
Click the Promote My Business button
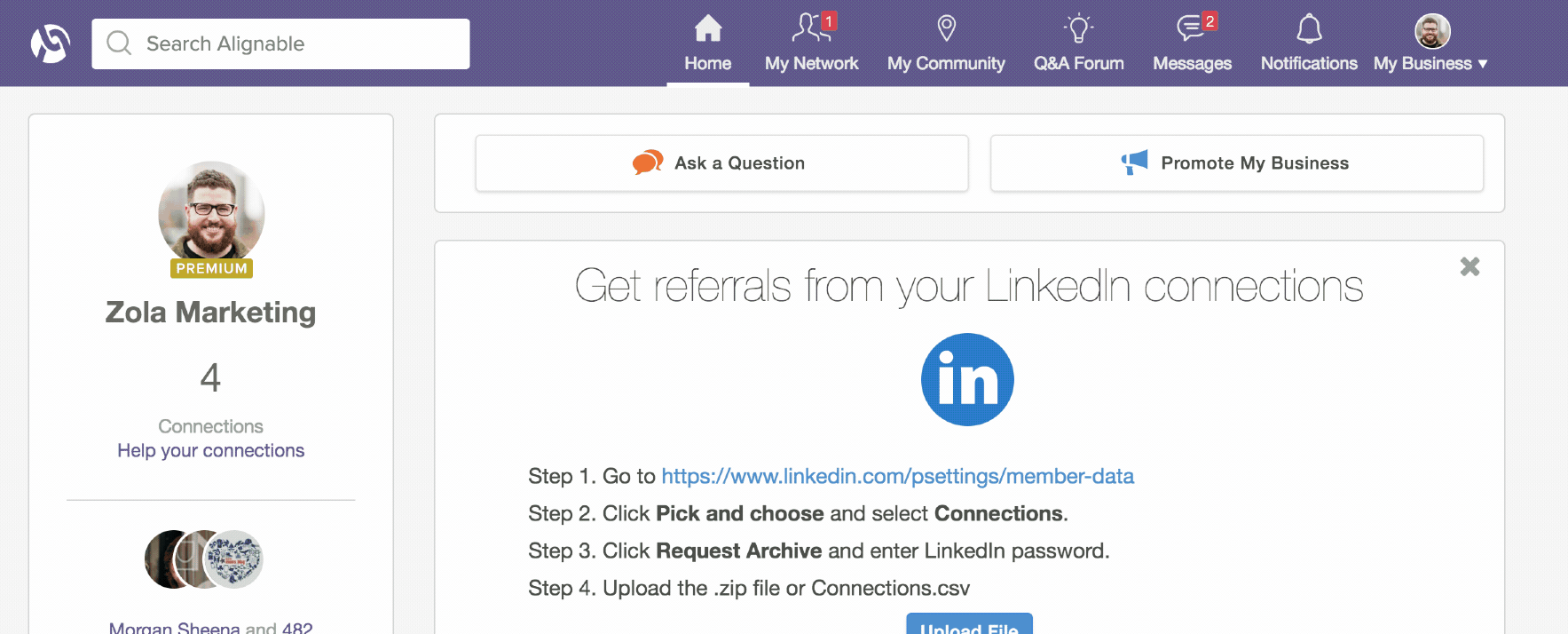click(x=1237, y=163)
